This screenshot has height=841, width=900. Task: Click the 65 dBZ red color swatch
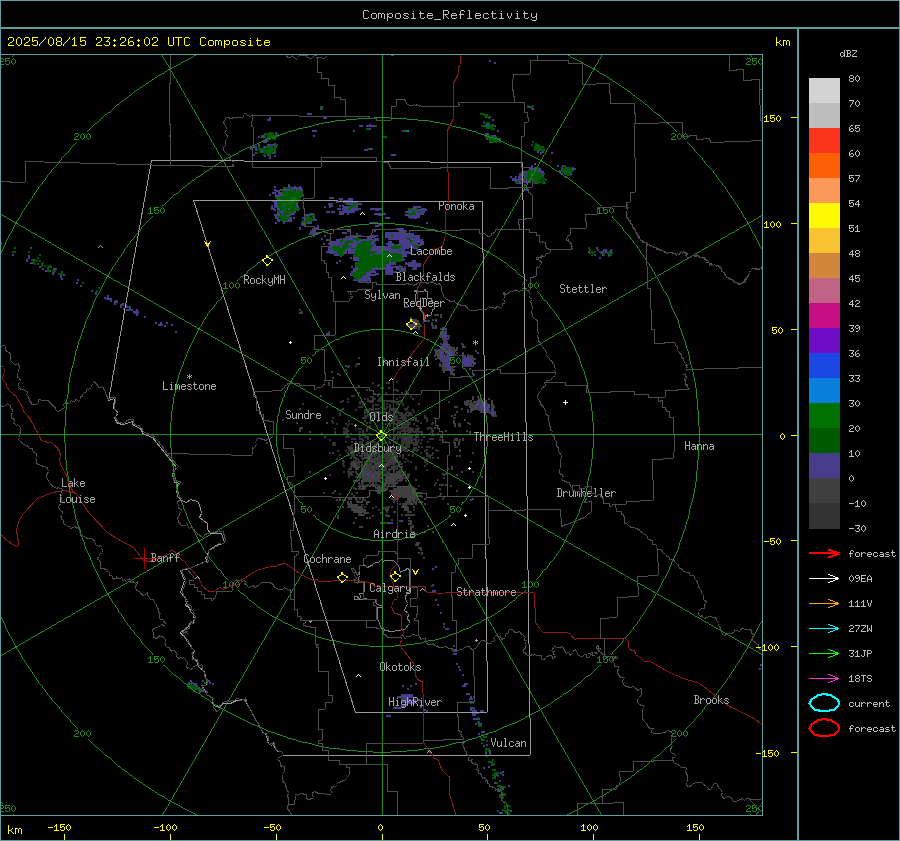coord(824,140)
